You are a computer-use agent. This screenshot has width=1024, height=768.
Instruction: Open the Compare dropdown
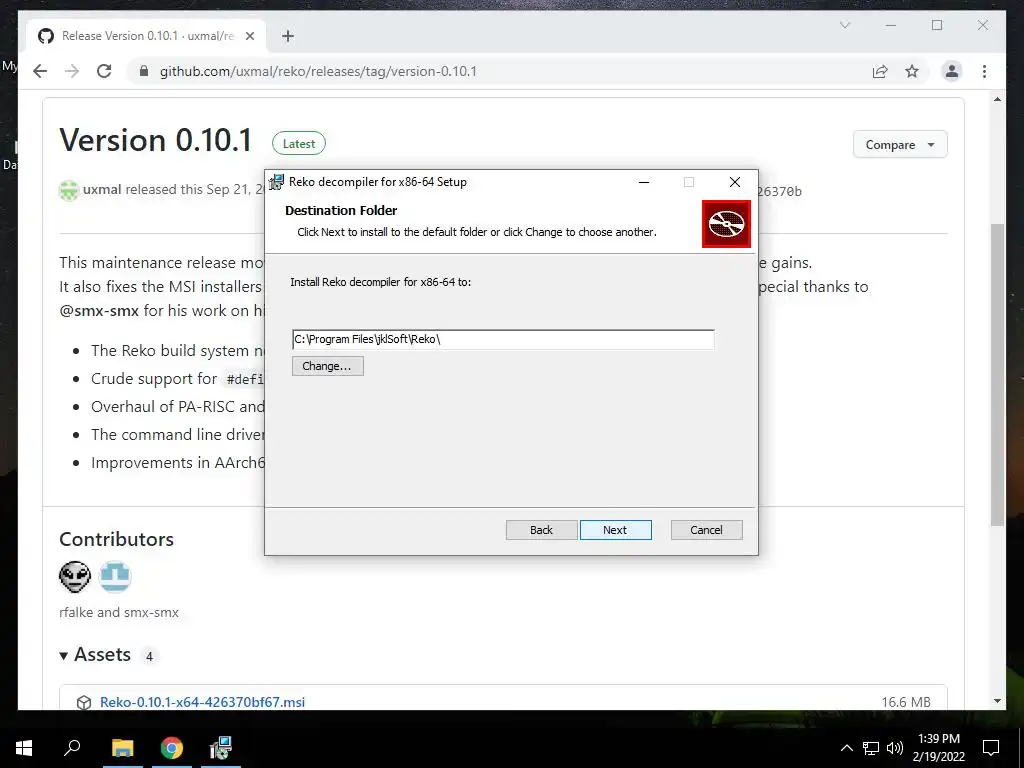pyautogui.click(x=900, y=144)
